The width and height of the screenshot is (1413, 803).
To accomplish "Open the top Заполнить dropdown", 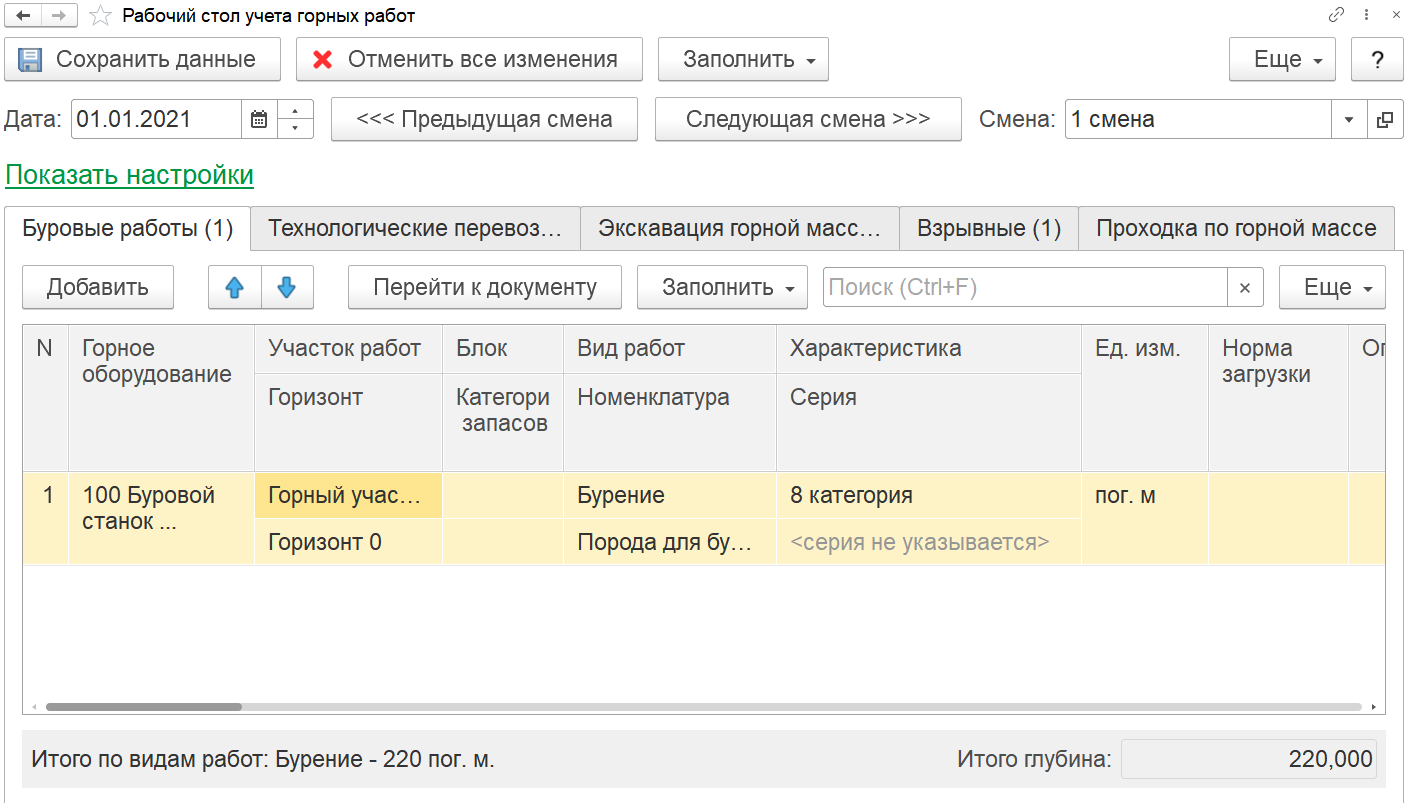I will 743,59.
